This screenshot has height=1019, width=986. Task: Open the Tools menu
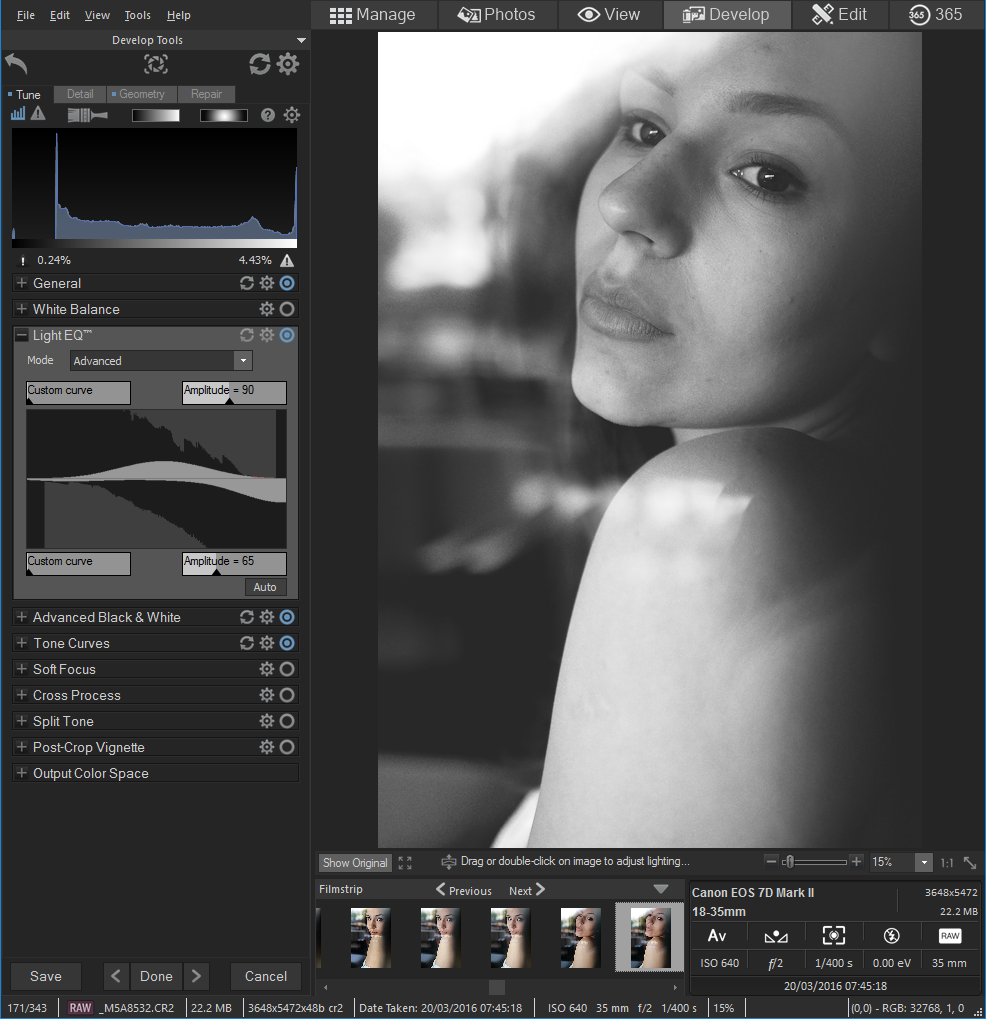[137, 15]
